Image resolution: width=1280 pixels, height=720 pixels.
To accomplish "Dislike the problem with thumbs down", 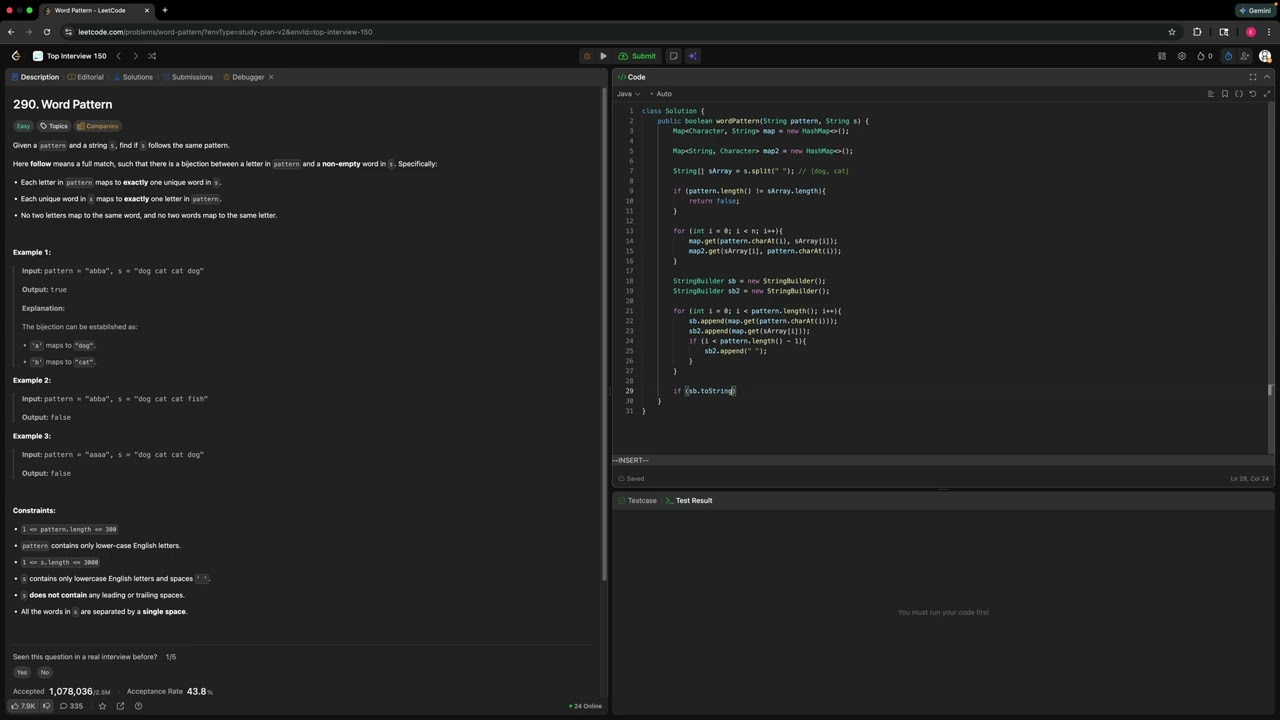I will (x=46, y=706).
